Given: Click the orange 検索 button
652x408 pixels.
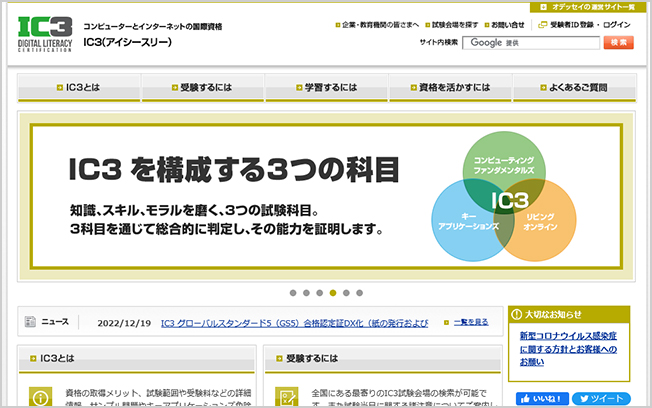Looking at the screenshot, I should point(618,42).
